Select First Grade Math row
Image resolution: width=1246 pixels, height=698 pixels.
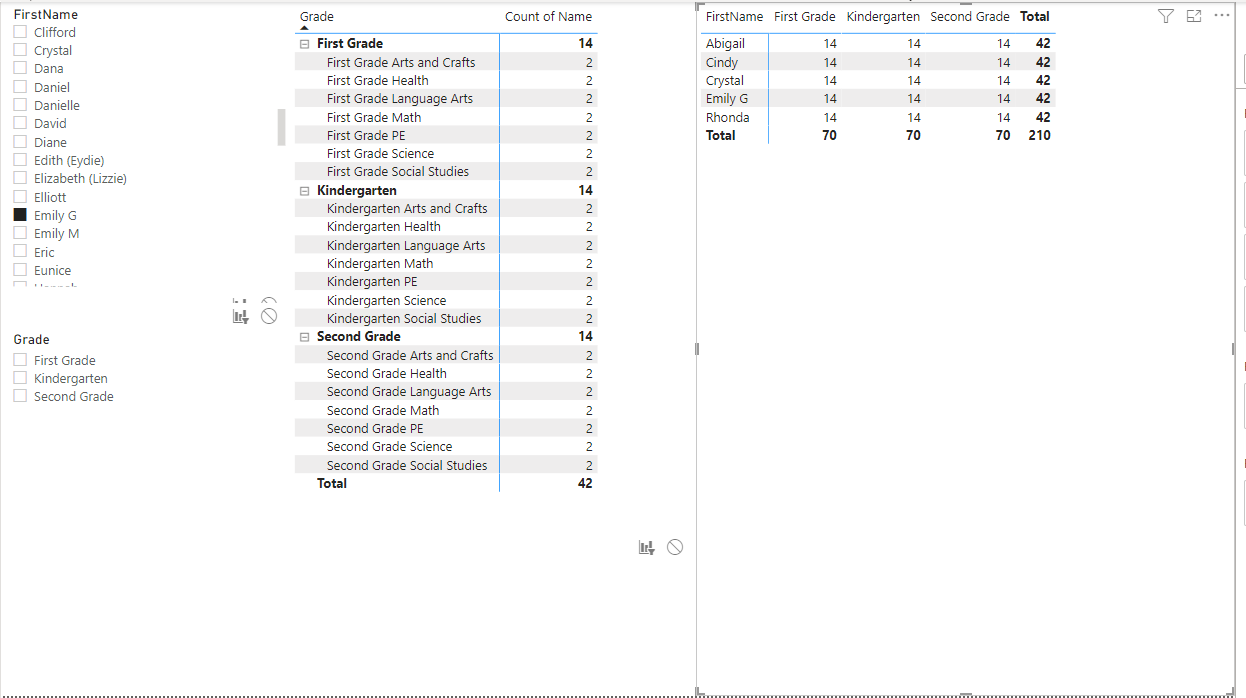[x=446, y=117]
